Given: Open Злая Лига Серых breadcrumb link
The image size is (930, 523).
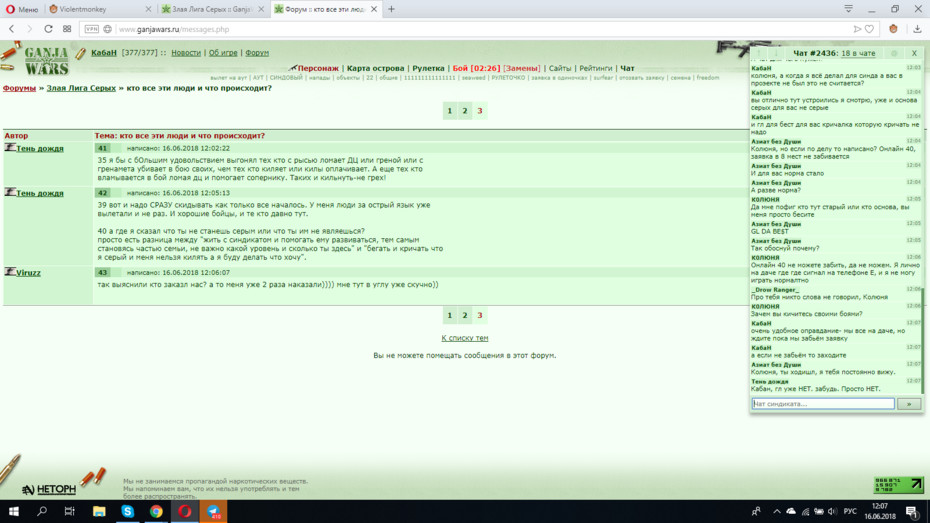Looking at the screenshot, I should [81, 88].
